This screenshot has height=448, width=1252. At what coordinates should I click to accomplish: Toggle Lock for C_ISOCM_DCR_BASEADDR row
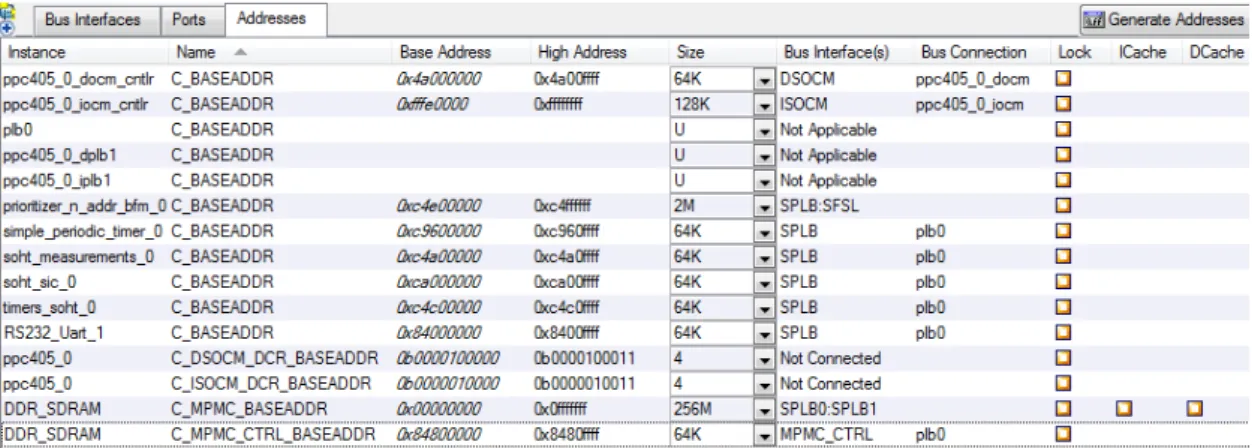point(1064,383)
